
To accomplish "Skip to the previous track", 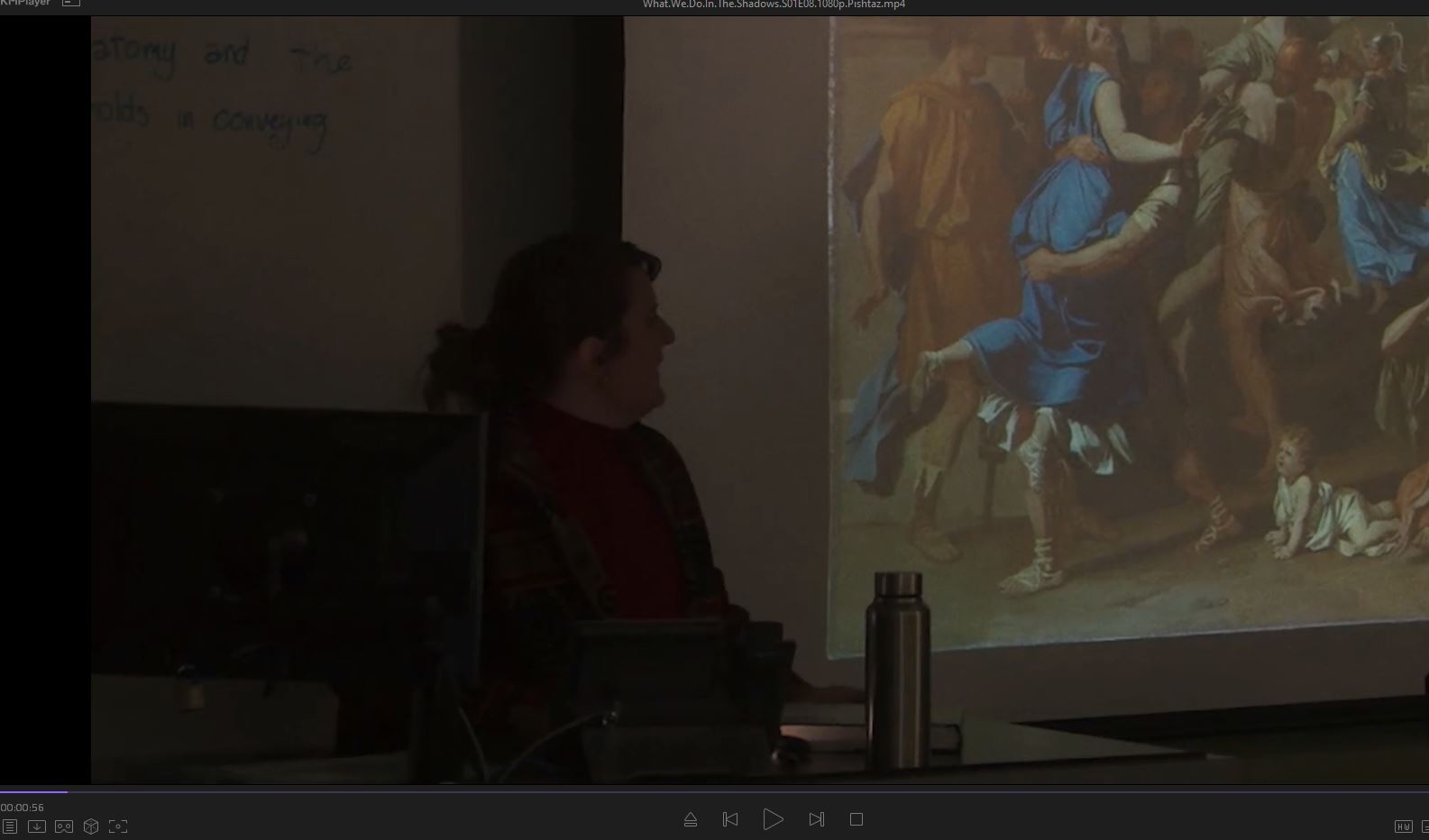I will [730, 819].
